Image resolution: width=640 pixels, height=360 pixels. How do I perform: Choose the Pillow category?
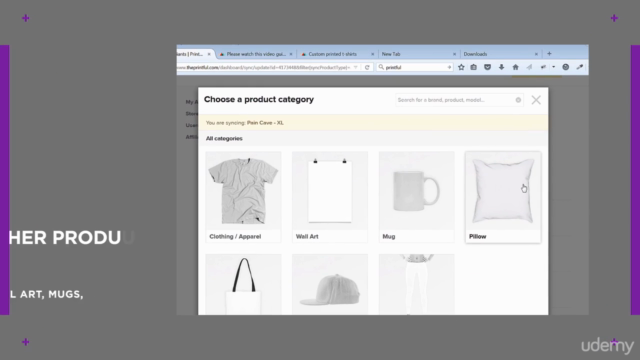coord(503,197)
